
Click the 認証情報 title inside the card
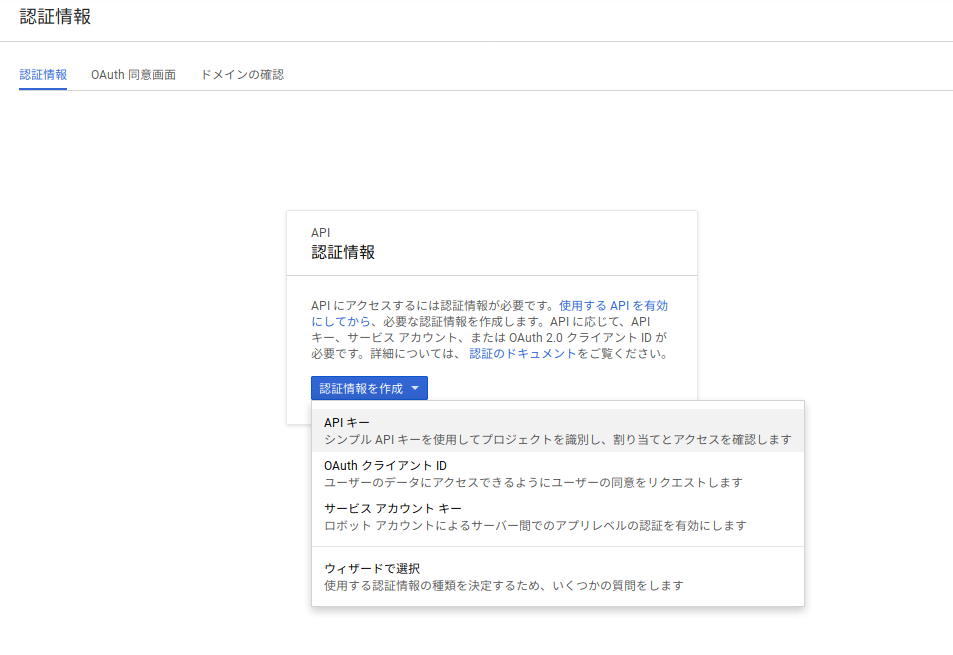343,252
